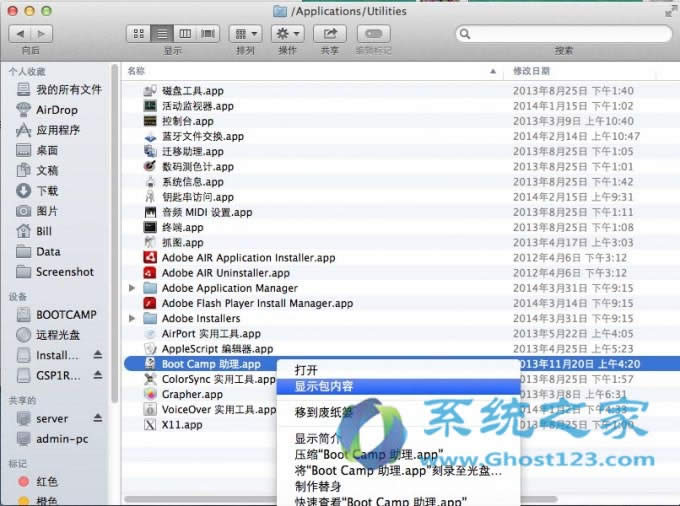Switch to Cover Flow view mode
This screenshot has width=680, height=506.
click(x=208, y=33)
